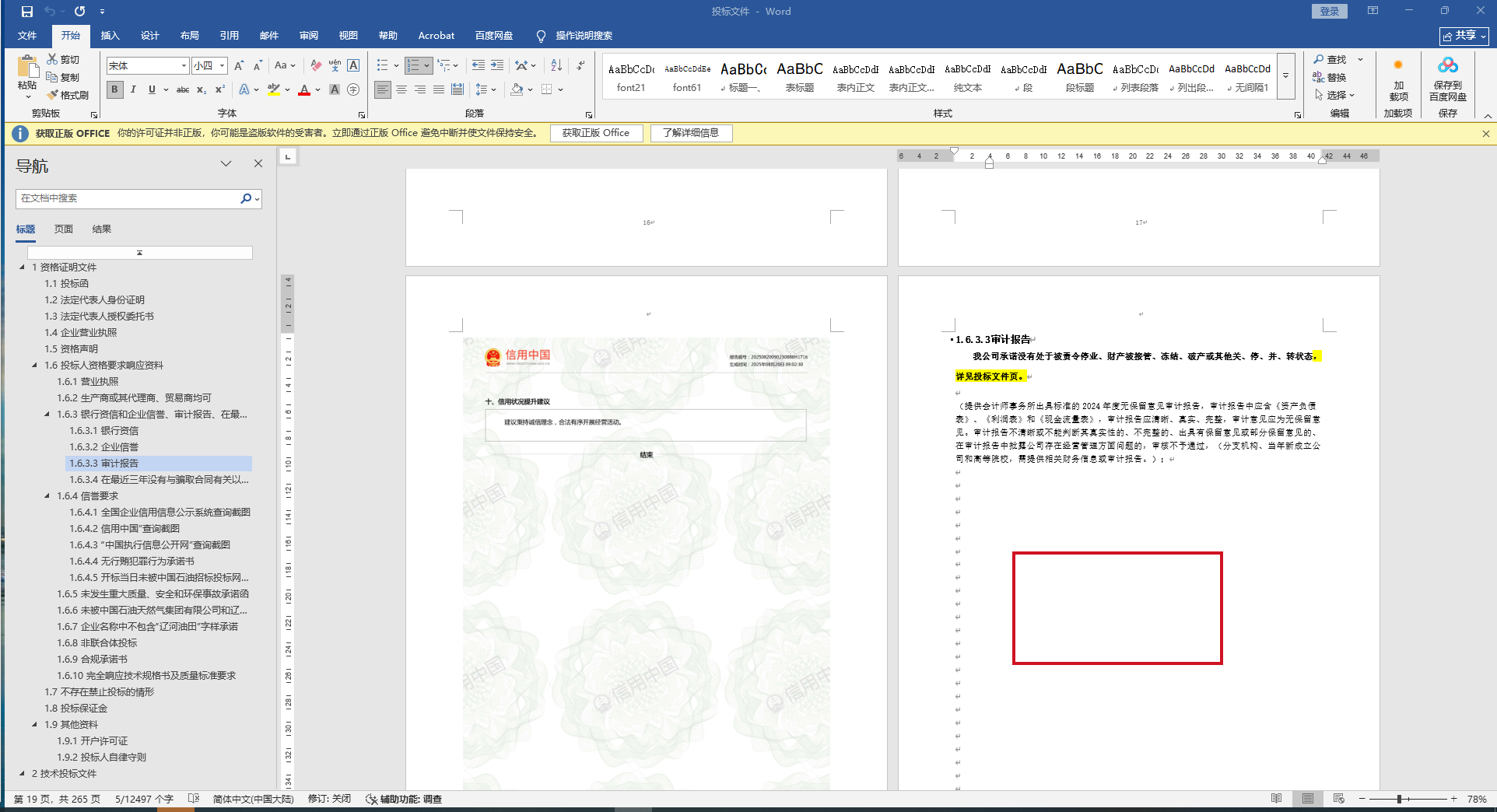The width and height of the screenshot is (1497, 812).
Task: Toggle numbered list formatting
Action: click(413, 66)
